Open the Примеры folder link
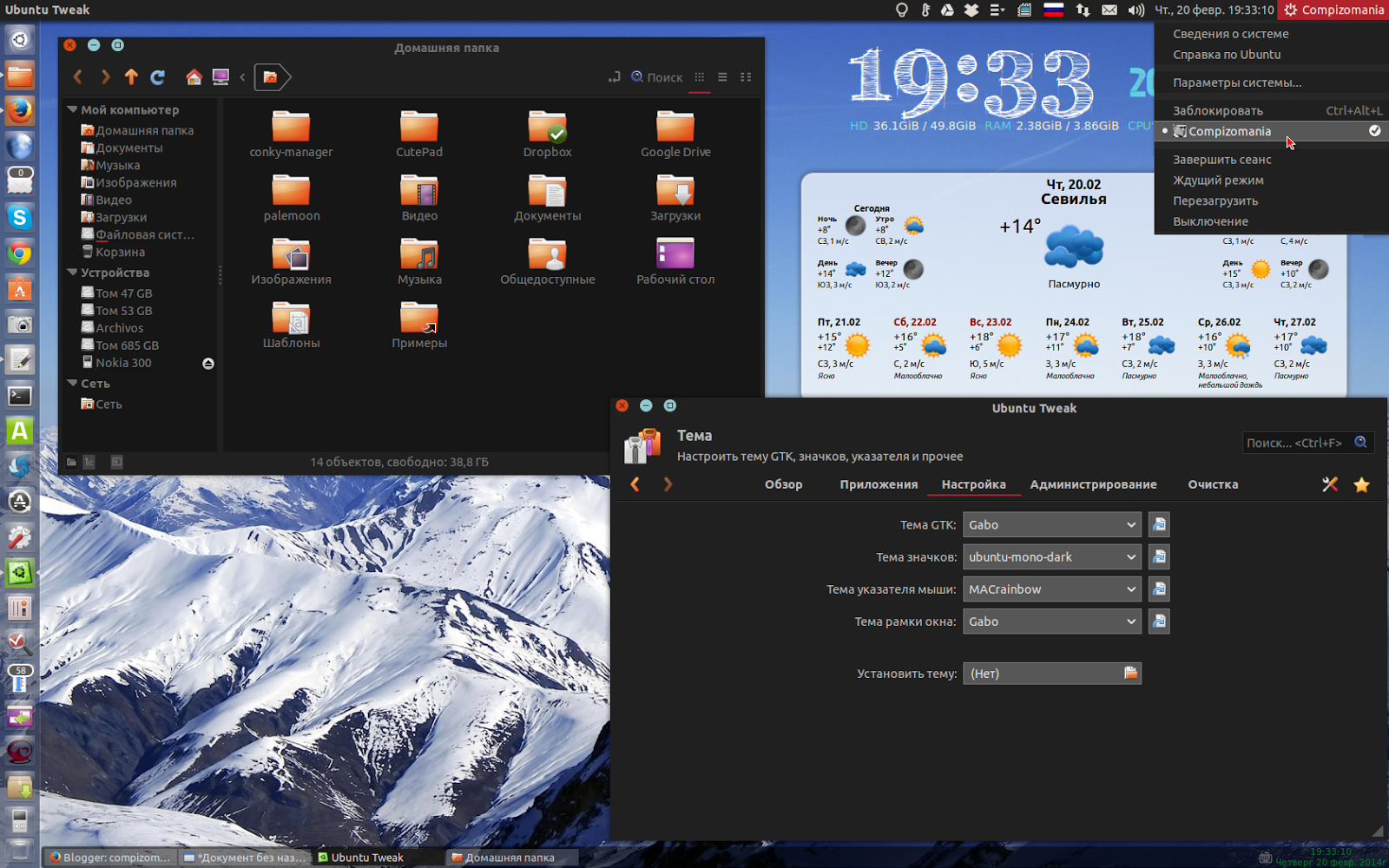1389x868 pixels. pyautogui.click(x=419, y=325)
